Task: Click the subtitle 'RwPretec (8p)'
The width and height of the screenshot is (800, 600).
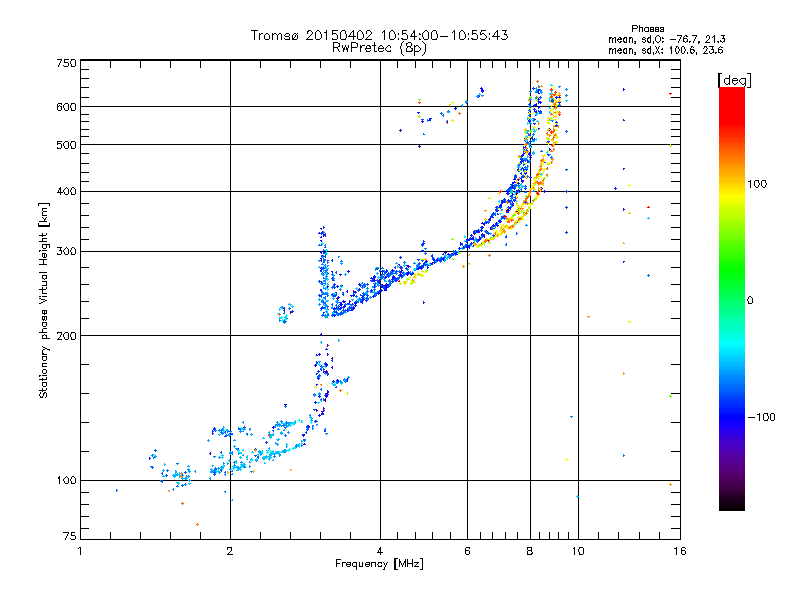Action: tap(379, 48)
